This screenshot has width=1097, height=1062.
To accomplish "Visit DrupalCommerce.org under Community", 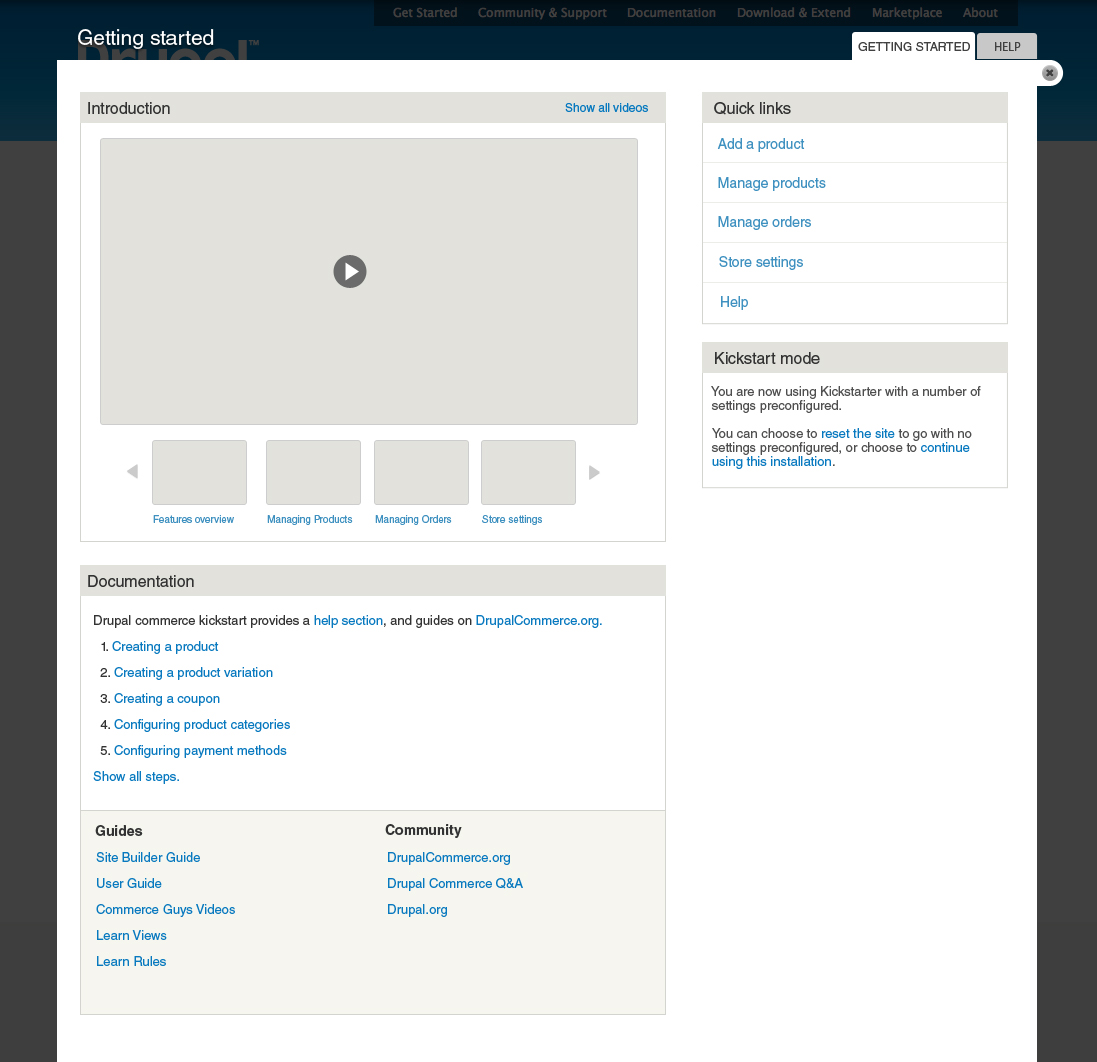I will [x=448, y=857].
